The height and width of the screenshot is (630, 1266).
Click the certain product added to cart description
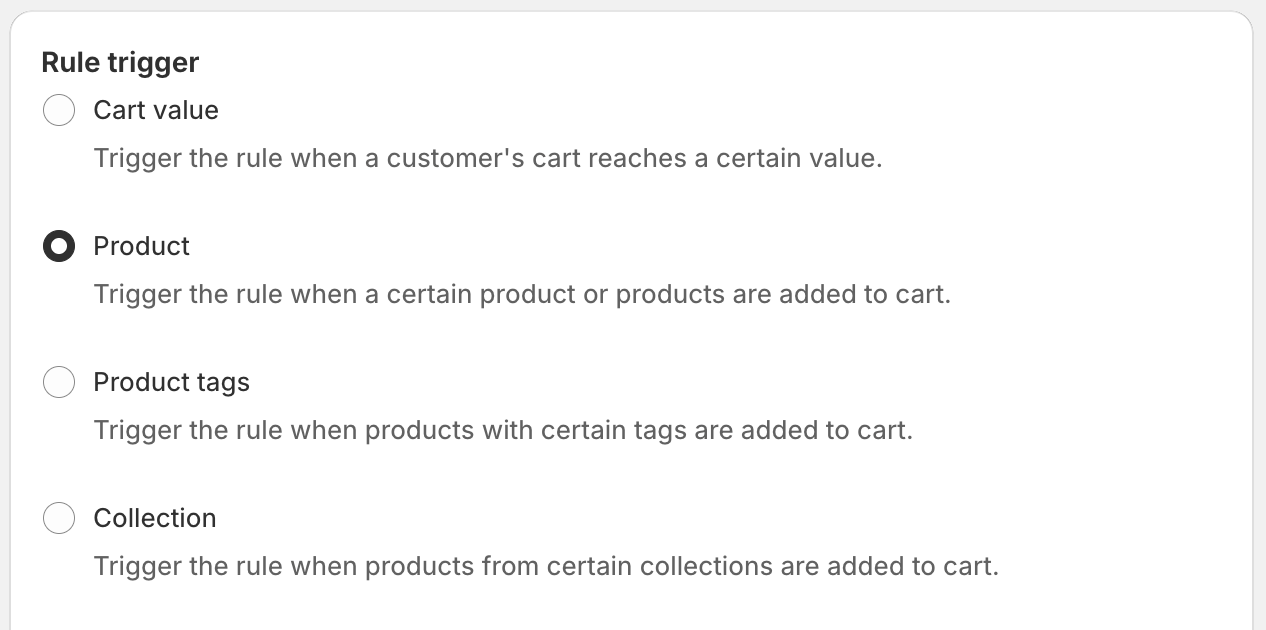[522, 294]
